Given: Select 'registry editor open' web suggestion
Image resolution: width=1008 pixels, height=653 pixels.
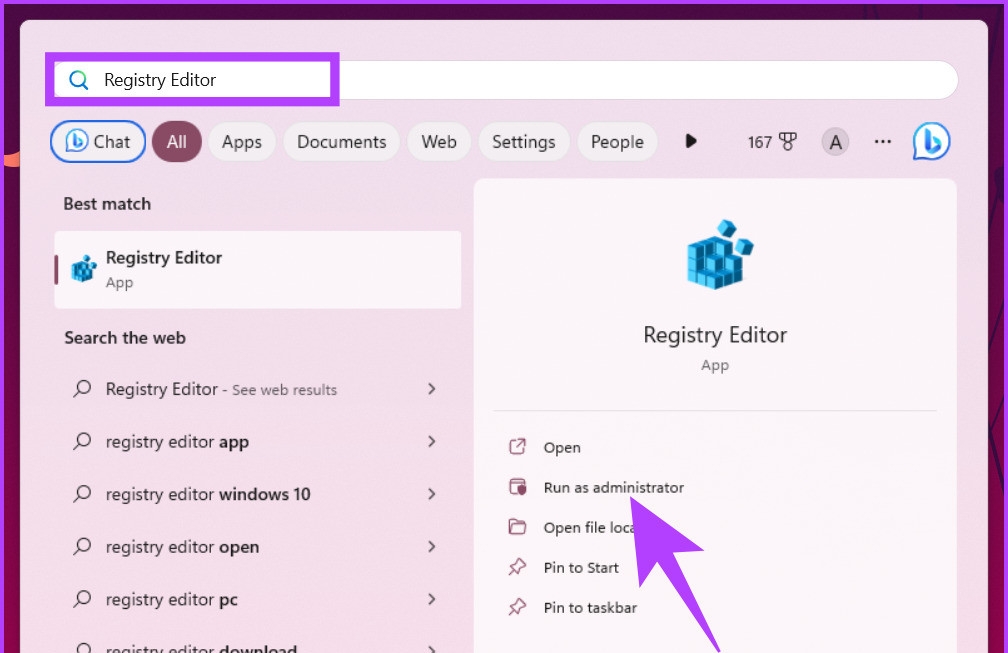Looking at the screenshot, I should click(258, 547).
